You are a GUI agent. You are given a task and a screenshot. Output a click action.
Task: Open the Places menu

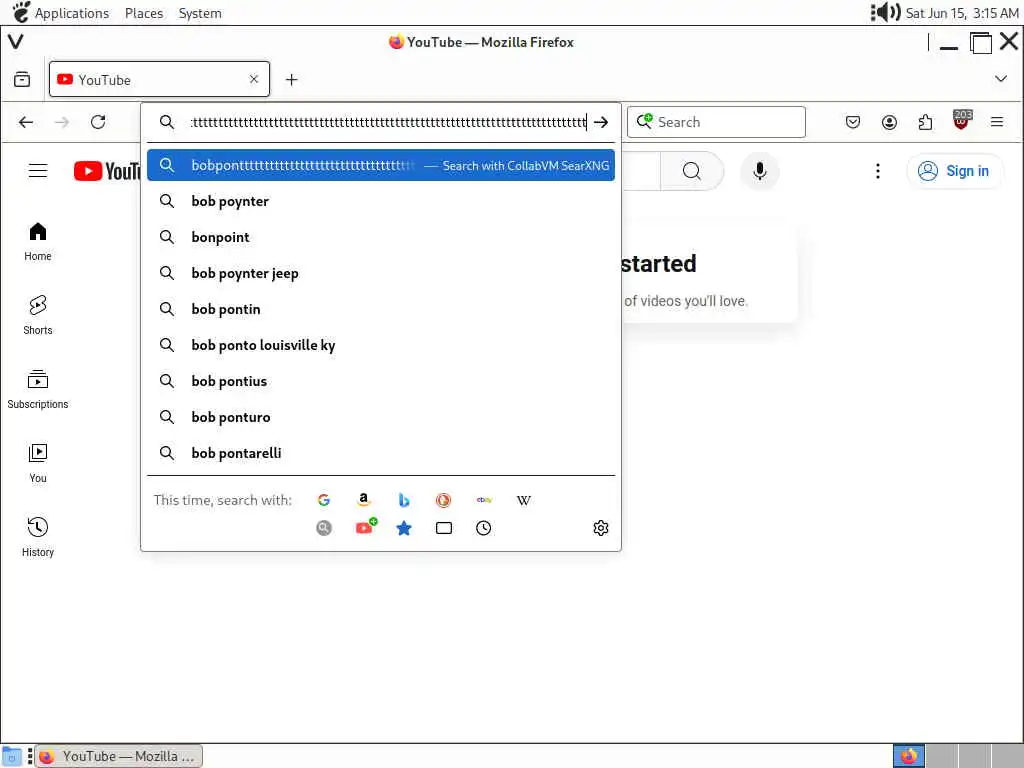pos(144,13)
